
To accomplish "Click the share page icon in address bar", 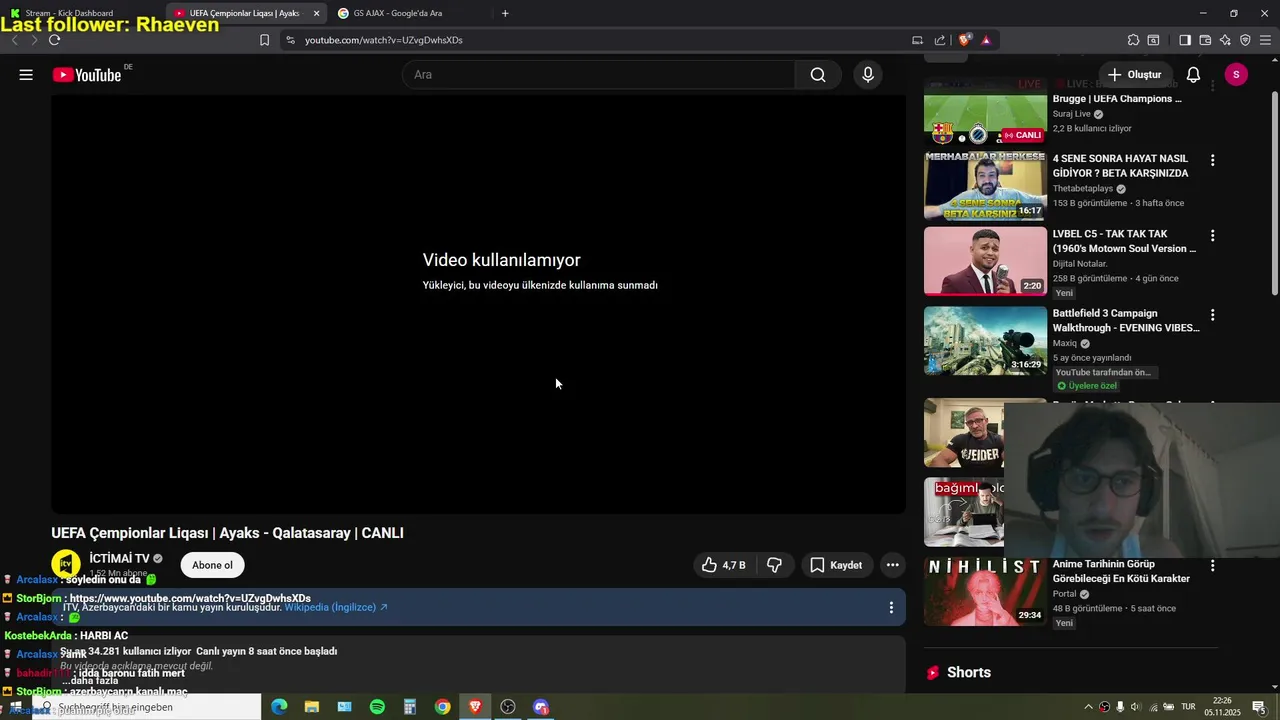I will click(x=940, y=40).
